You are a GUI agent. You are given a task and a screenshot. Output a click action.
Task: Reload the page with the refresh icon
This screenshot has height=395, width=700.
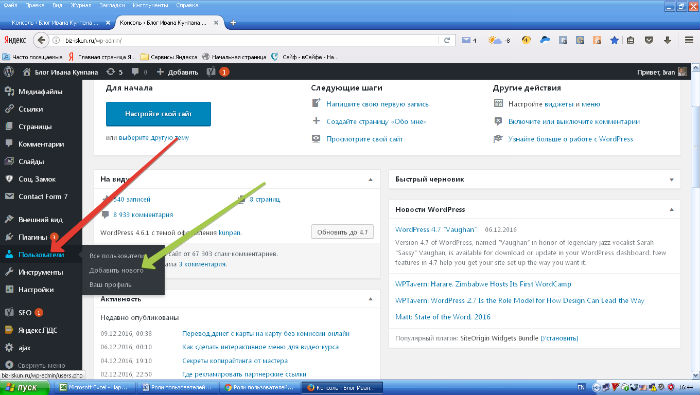tap(446, 40)
